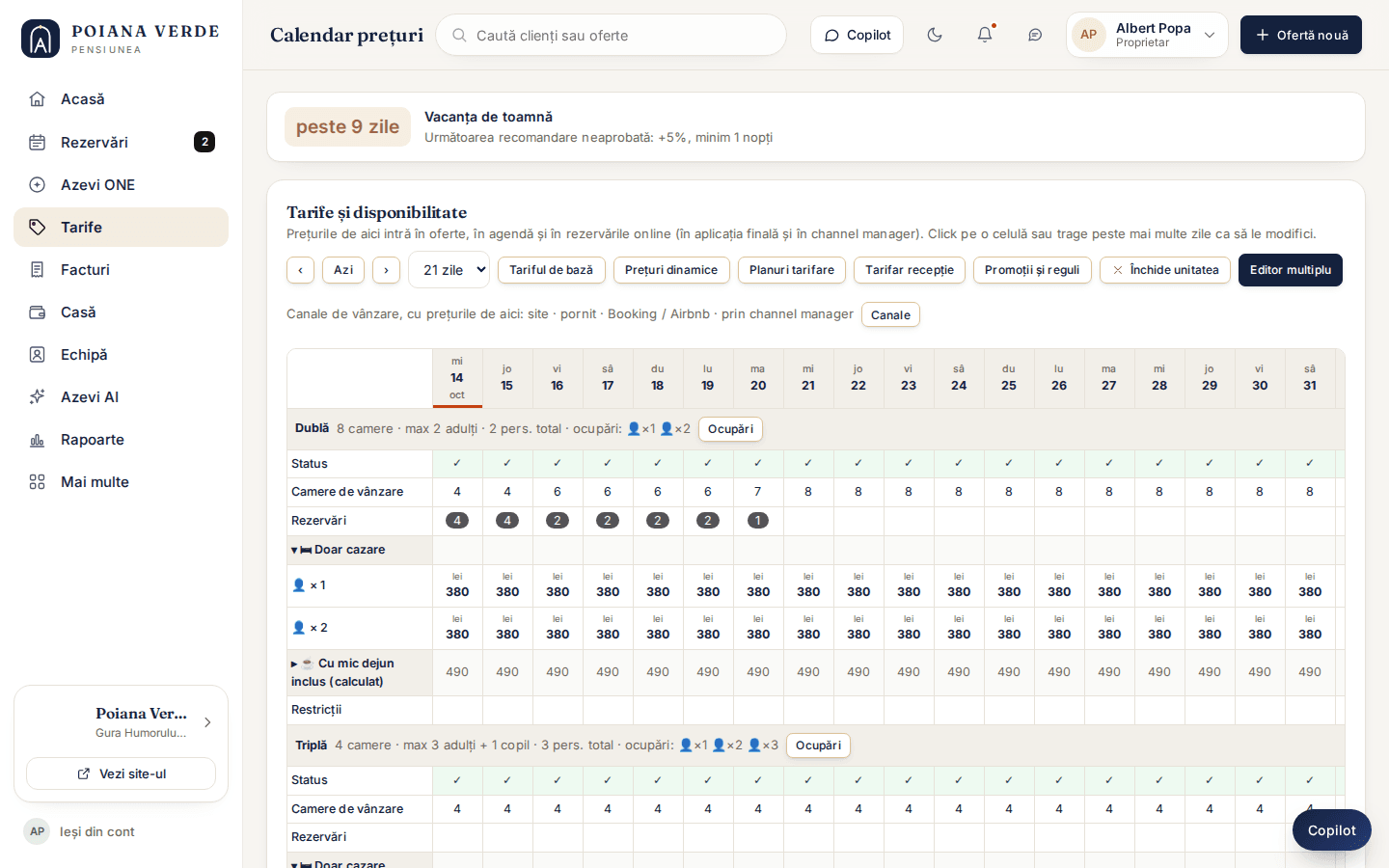Click the Tarife tag icon
The height and width of the screenshot is (868, 1389).
(x=37, y=227)
